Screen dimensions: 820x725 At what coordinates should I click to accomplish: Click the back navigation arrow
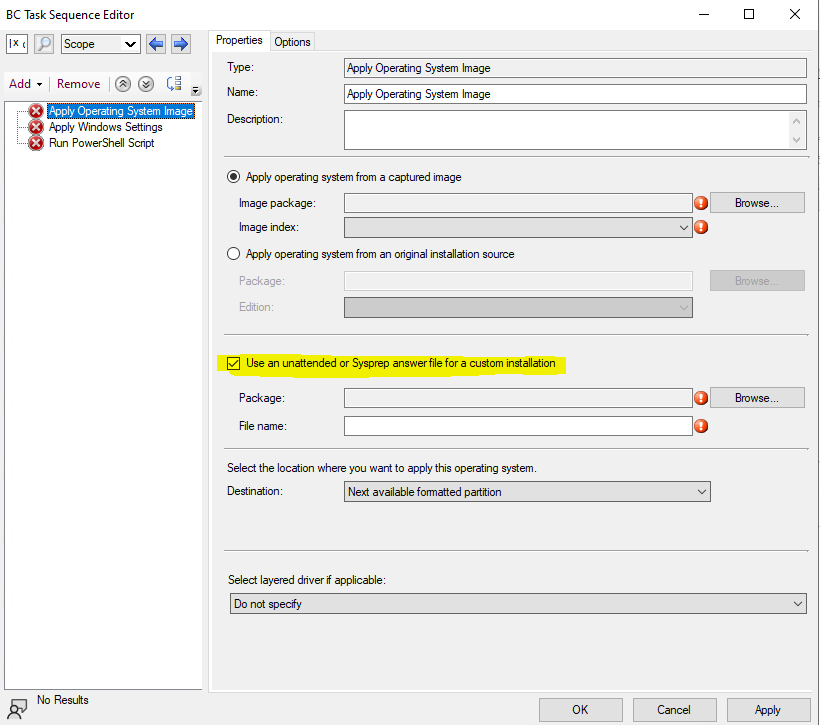pos(155,44)
